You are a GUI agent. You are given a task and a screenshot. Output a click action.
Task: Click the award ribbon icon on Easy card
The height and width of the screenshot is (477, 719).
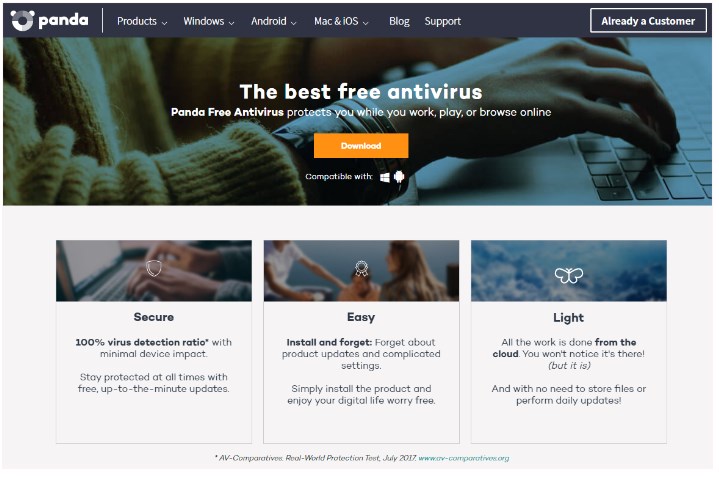tap(361, 268)
